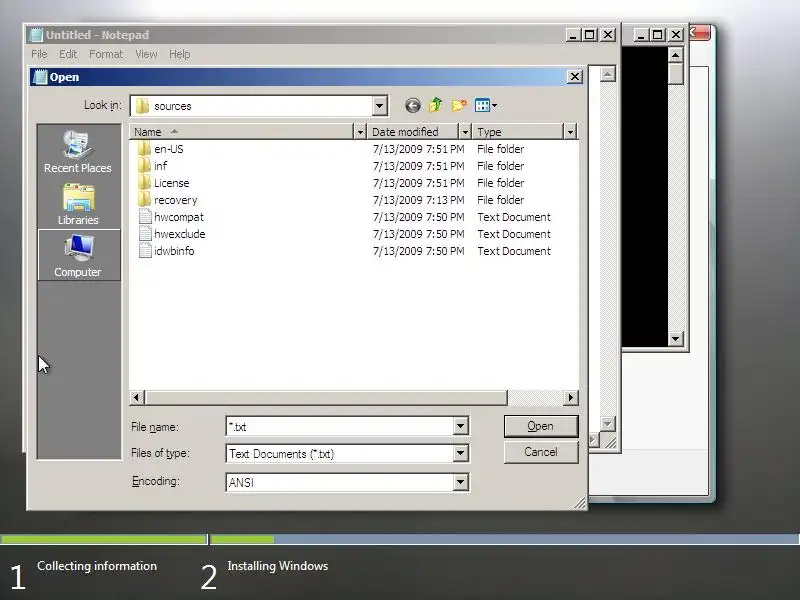This screenshot has width=800, height=600.
Task: Sort by the Date modified column header
Action: [x=412, y=132]
